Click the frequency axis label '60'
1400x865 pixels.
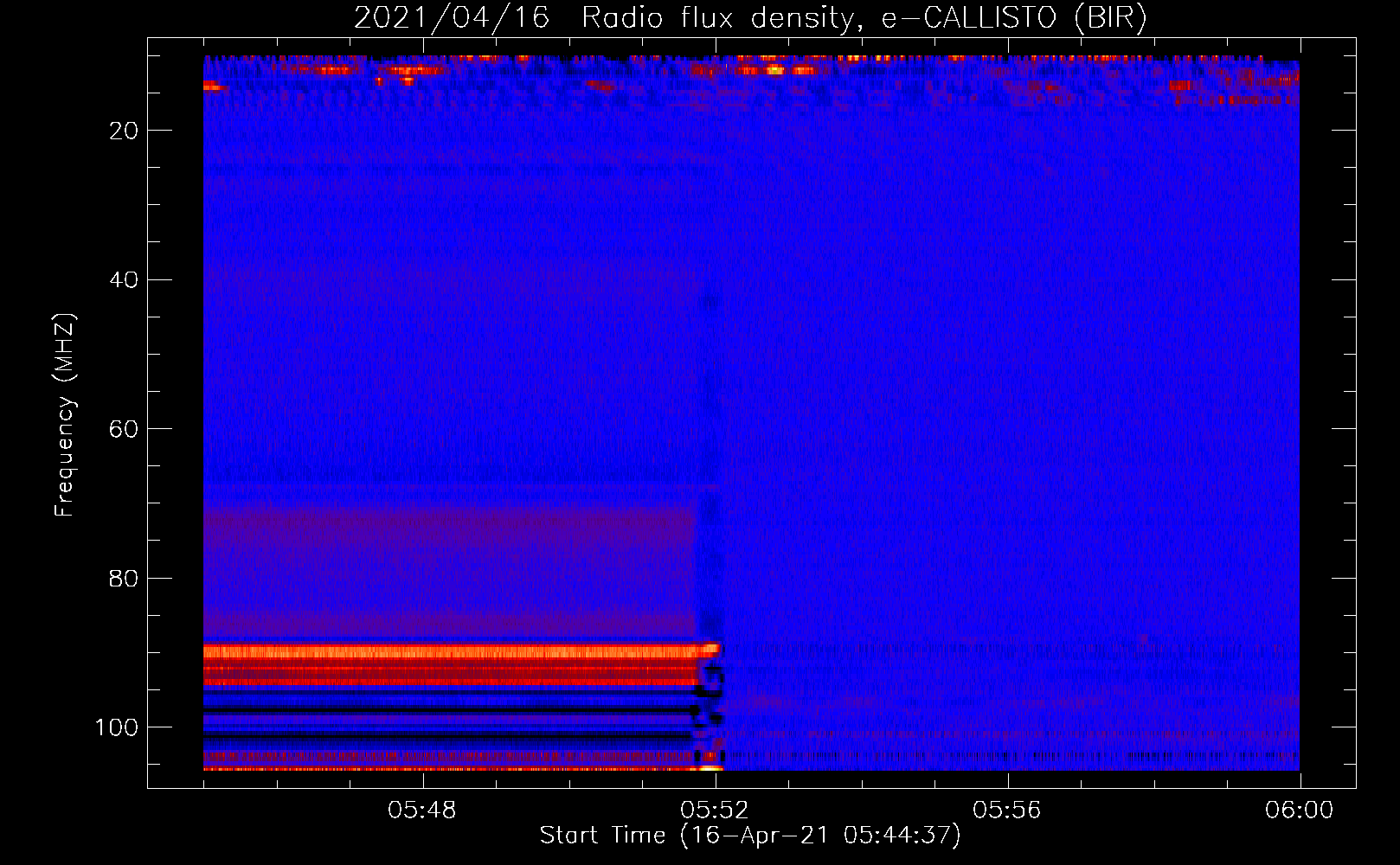(124, 429)
